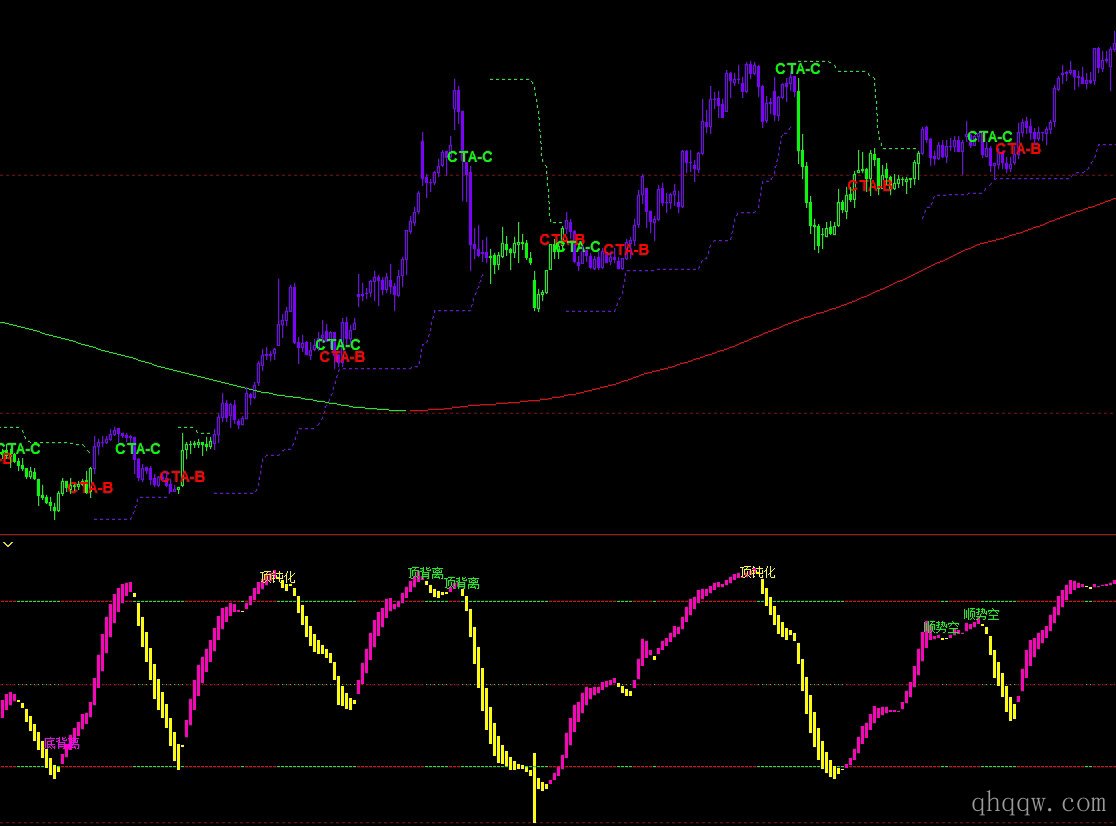This screenshot has height=826, width=1116.
Task: Click the CTA-C label at the chart's highest peak
Action: pyautogui.click(x=798, y=69)
